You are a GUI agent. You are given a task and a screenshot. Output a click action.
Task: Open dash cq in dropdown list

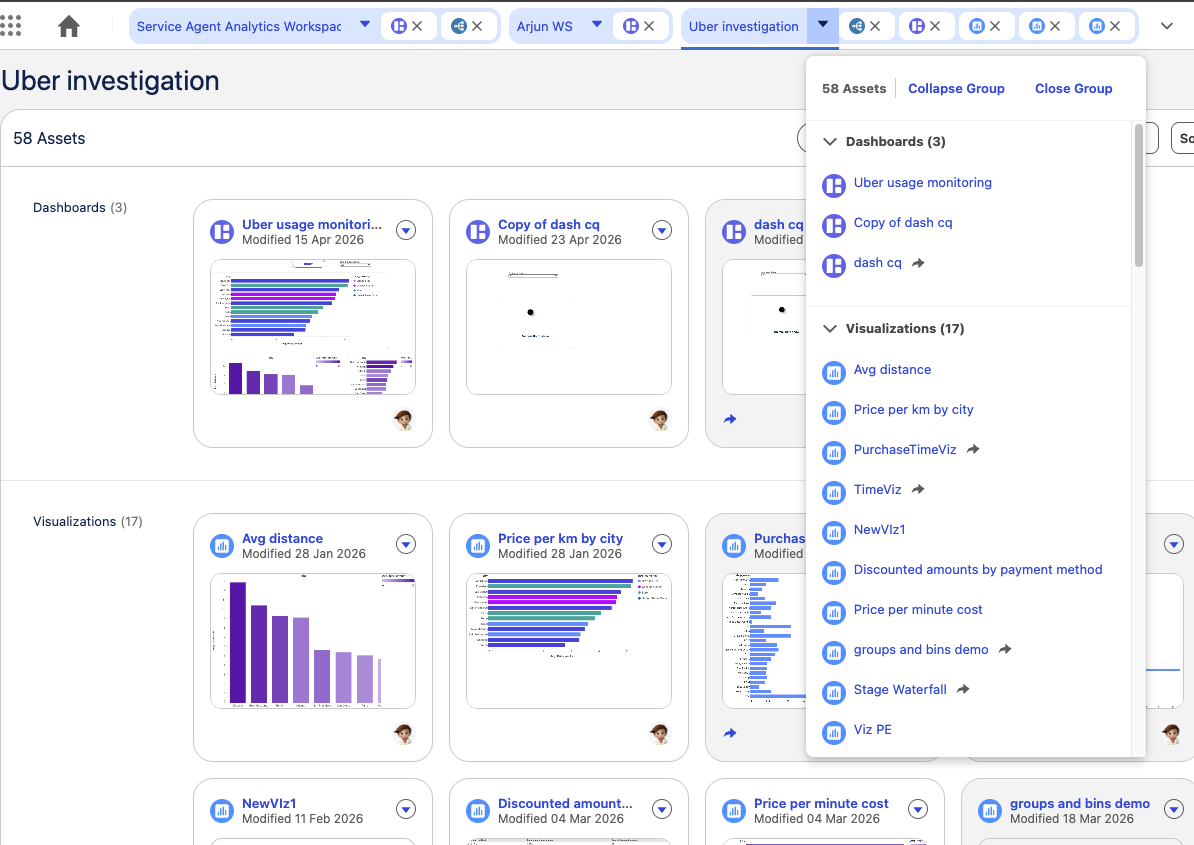[x=877, y=263]
